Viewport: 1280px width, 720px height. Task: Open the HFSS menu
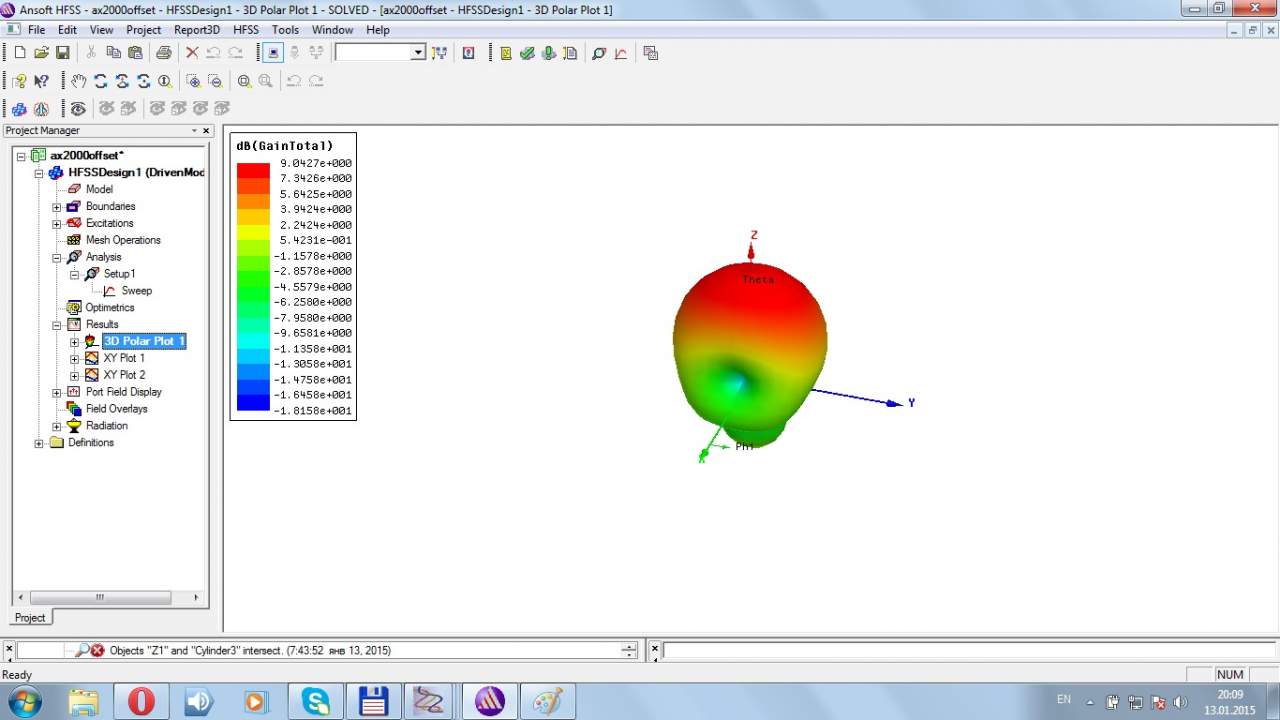click(245, 30)
